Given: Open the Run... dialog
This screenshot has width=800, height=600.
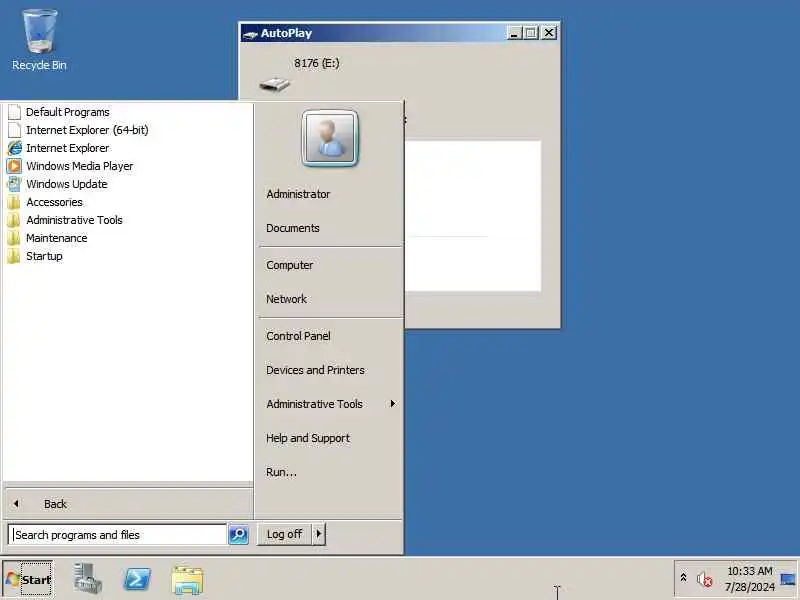Looking at the screenshot, I should pos(281,472).
